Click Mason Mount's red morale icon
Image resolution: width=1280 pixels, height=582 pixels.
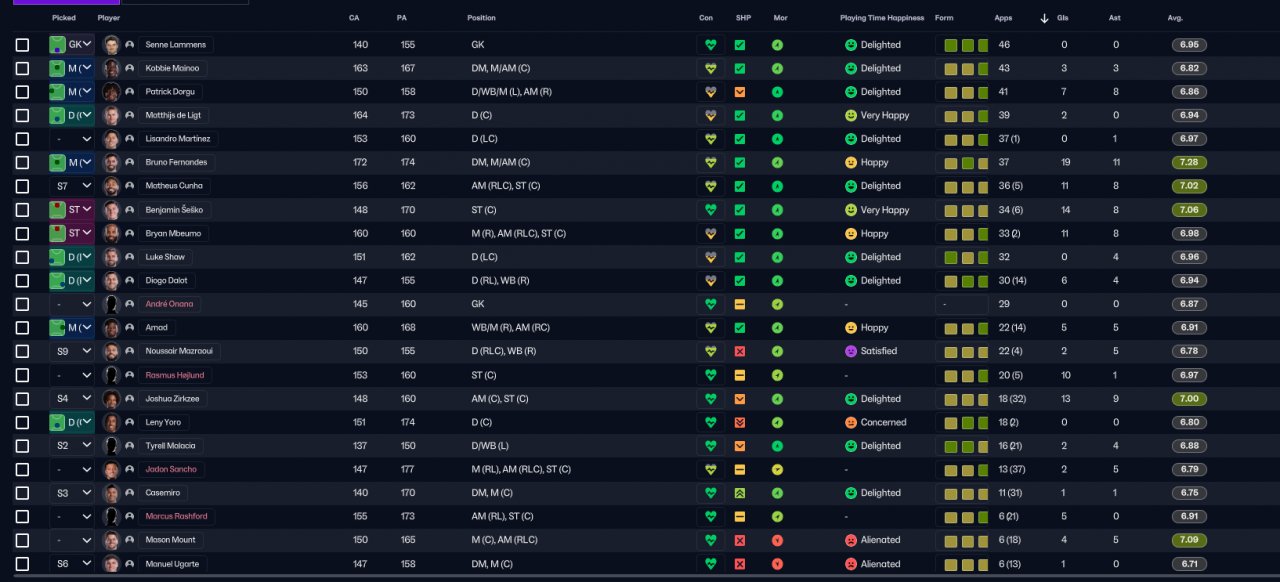click(x=777, y=540)
